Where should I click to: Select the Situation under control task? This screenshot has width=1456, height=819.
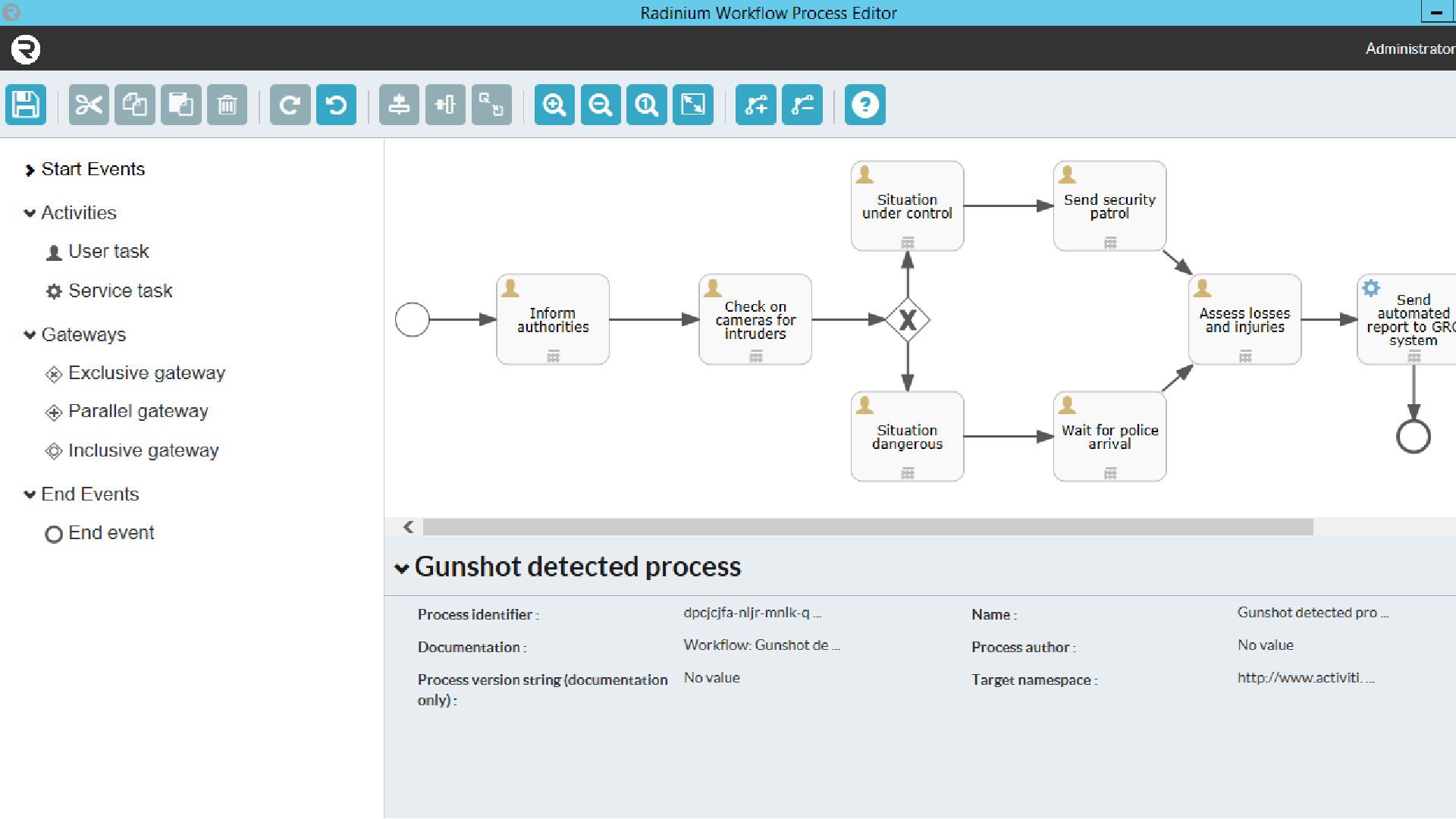(907, 206)
